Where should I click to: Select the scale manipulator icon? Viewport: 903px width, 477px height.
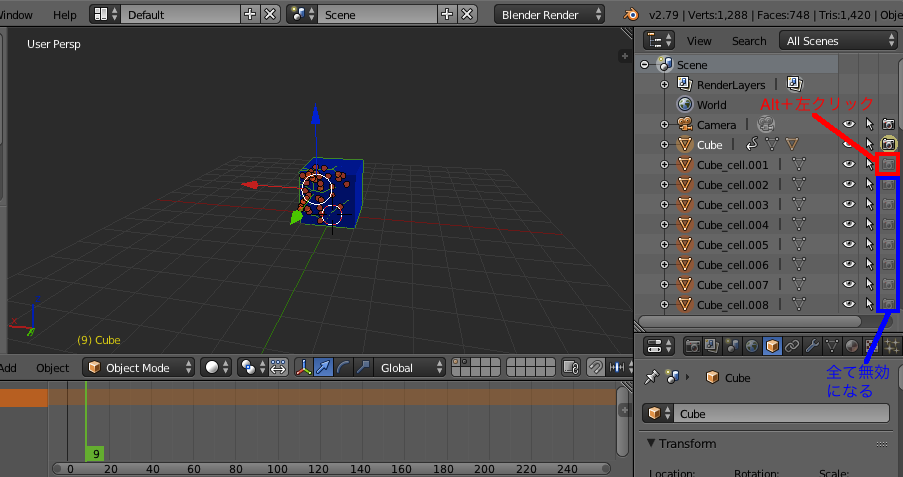click(363, 367)
